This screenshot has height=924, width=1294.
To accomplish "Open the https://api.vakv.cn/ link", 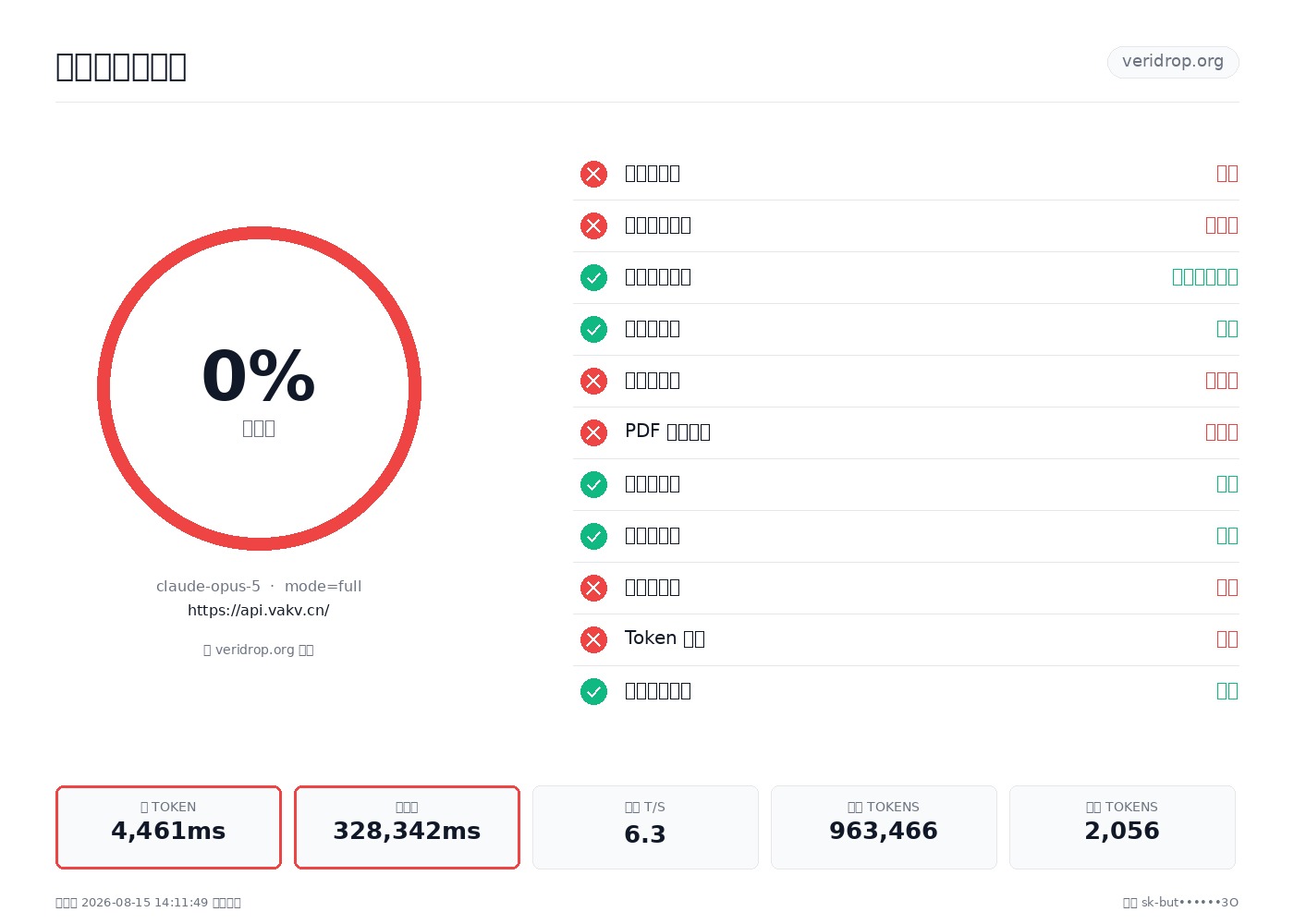I will 259,610.
